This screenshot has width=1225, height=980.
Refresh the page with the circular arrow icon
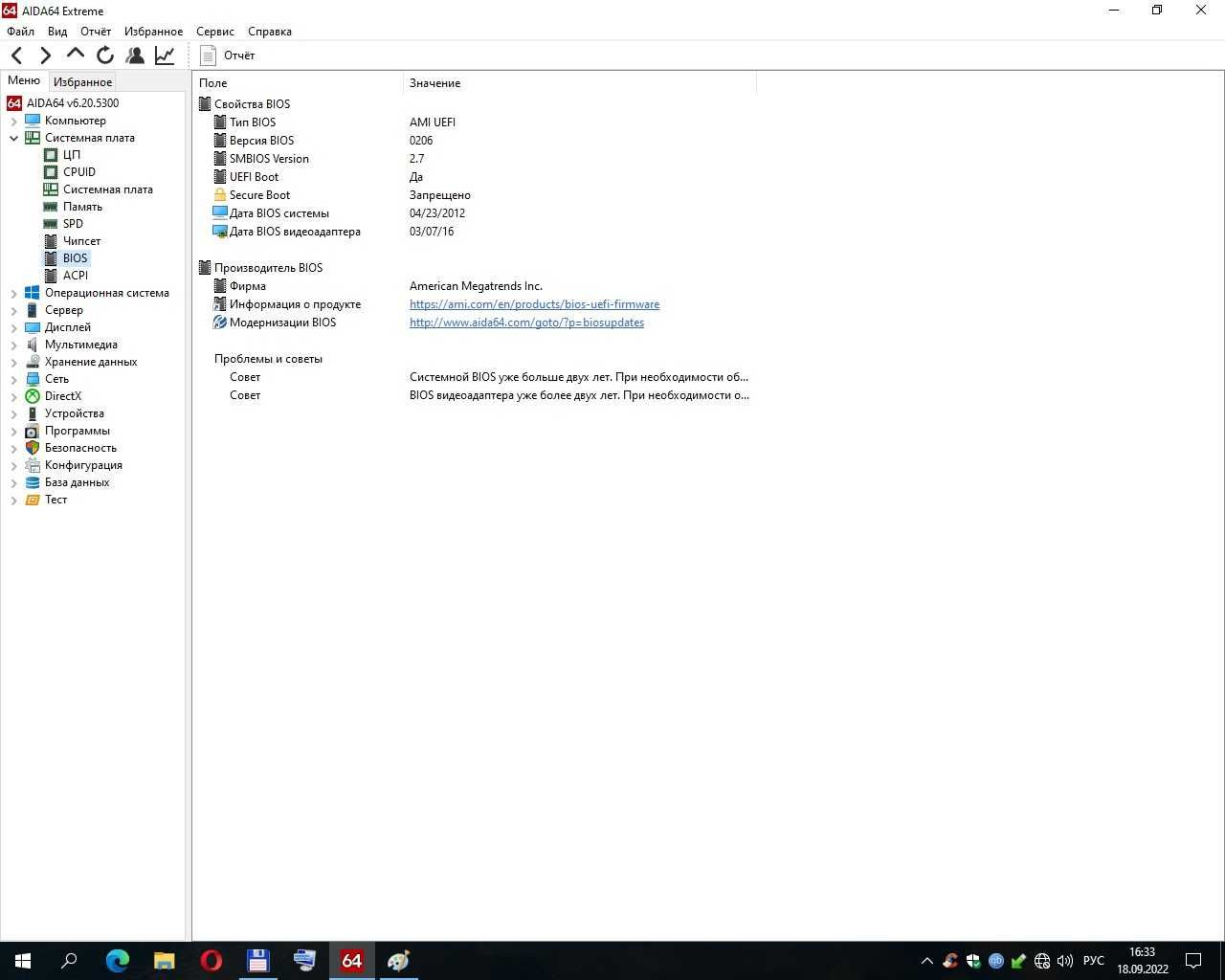(x=105, y=56)
